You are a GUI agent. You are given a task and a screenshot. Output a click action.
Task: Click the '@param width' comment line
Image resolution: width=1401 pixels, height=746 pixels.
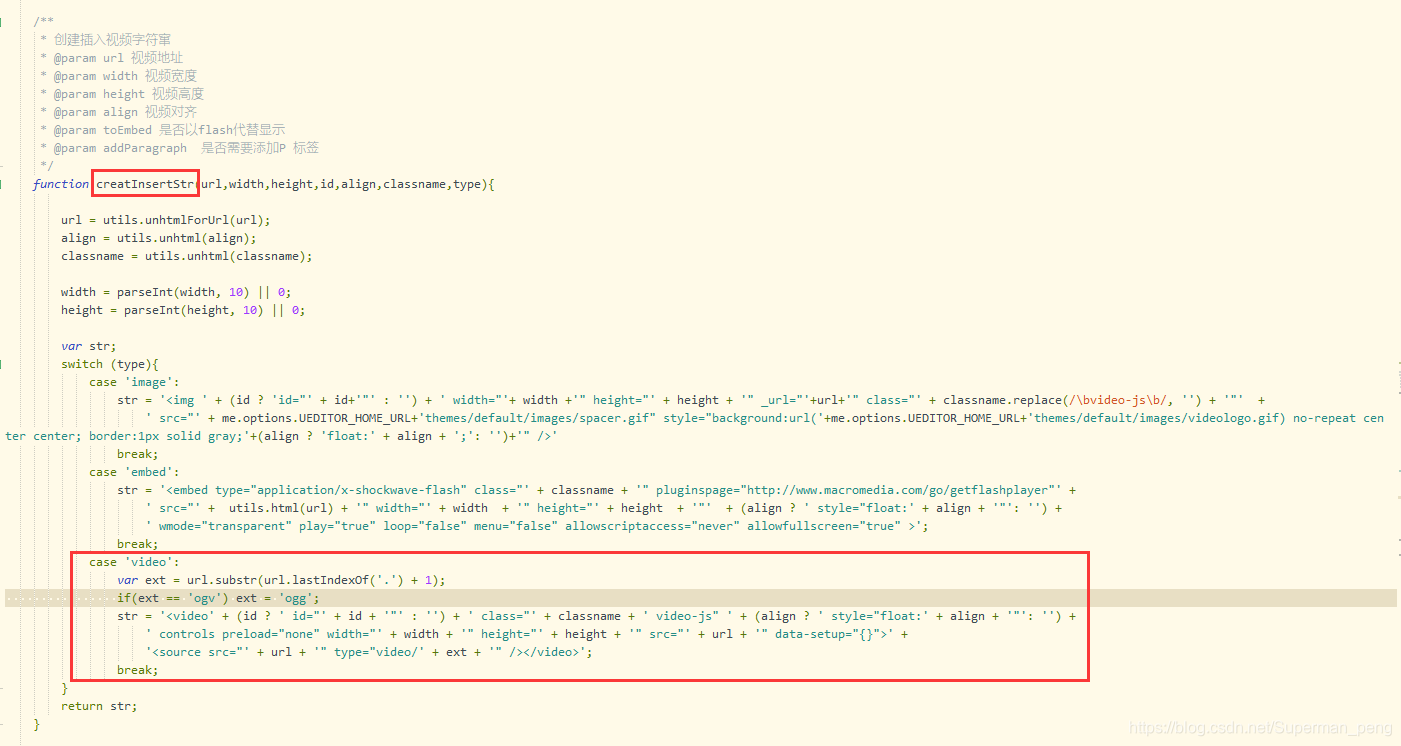tap(118, 76)
